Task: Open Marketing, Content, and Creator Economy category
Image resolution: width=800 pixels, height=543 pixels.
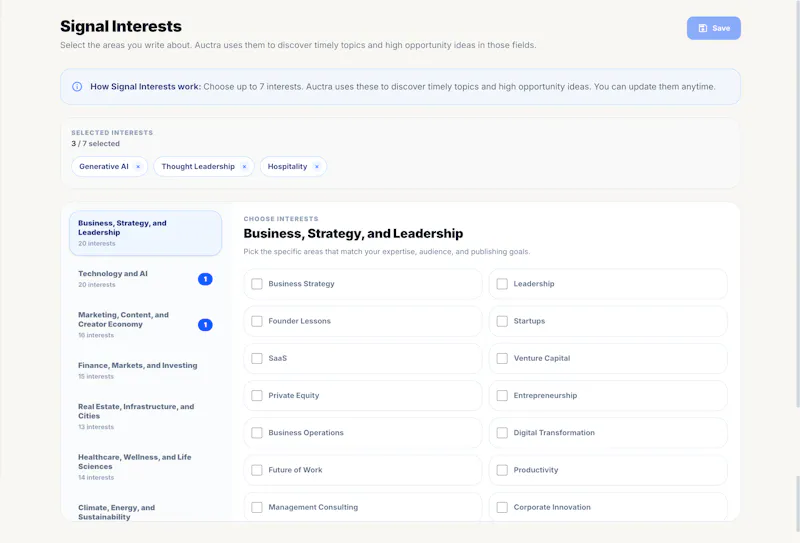Action: pos(145,325)
